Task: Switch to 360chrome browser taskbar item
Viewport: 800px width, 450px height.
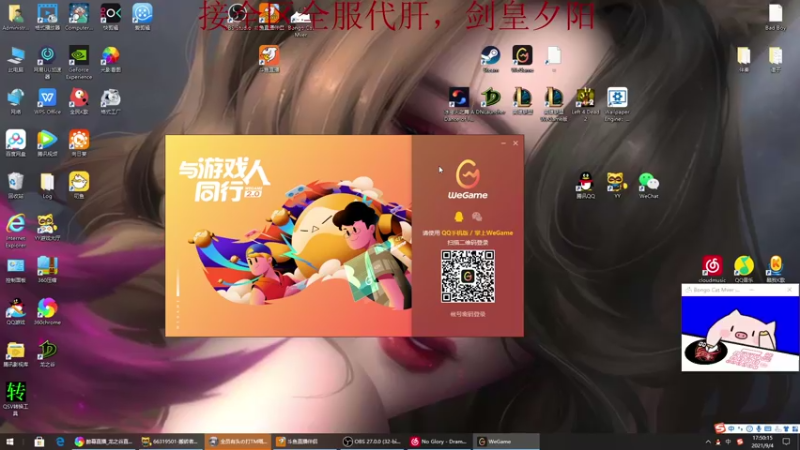Action: (103, 442)
